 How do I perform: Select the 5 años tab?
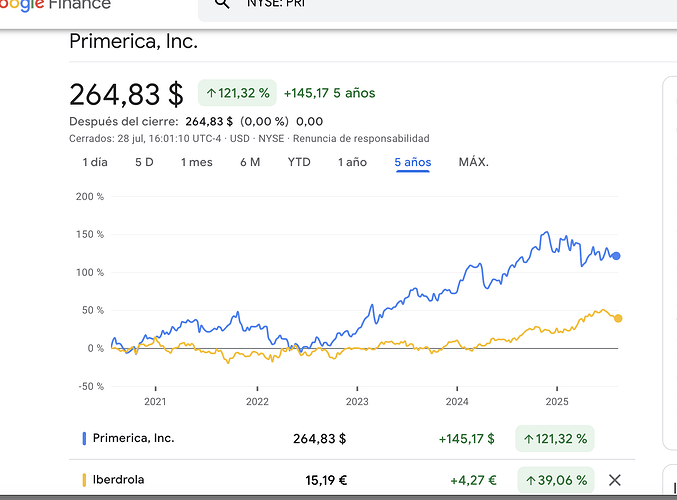[413, 162]
